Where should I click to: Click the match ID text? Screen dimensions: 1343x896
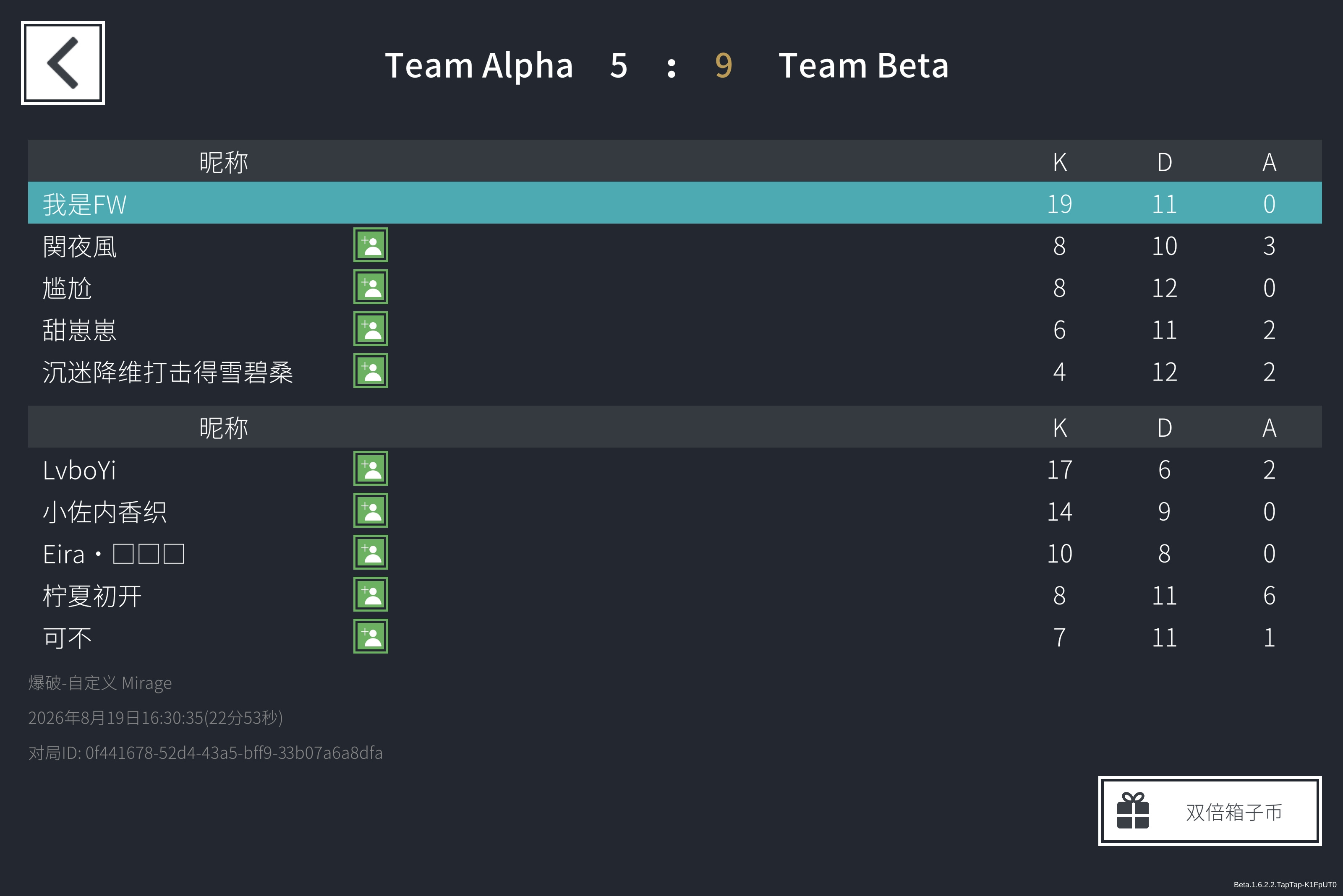tap(205, 753)
